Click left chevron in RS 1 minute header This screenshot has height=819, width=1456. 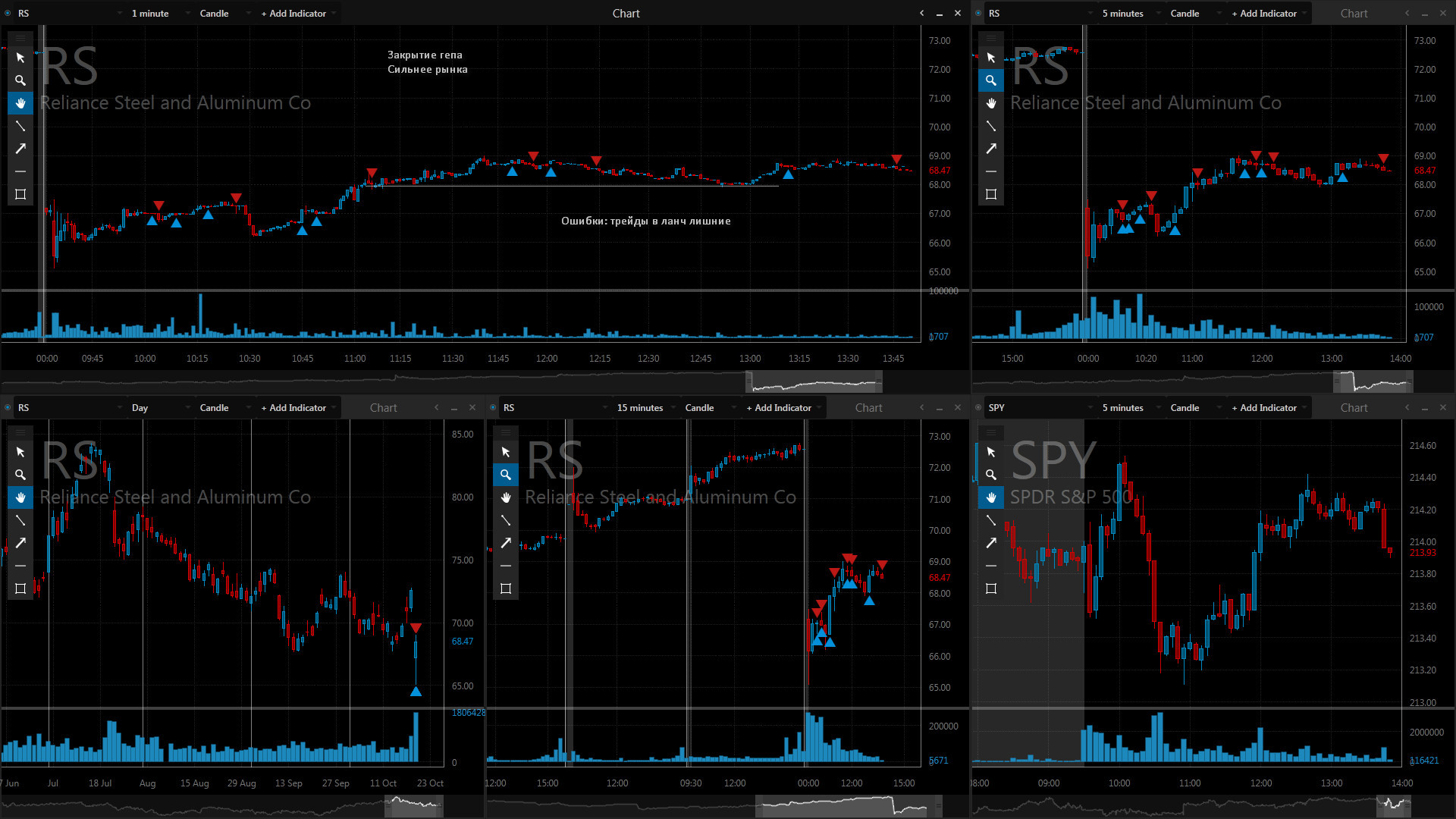pos(921,13)
